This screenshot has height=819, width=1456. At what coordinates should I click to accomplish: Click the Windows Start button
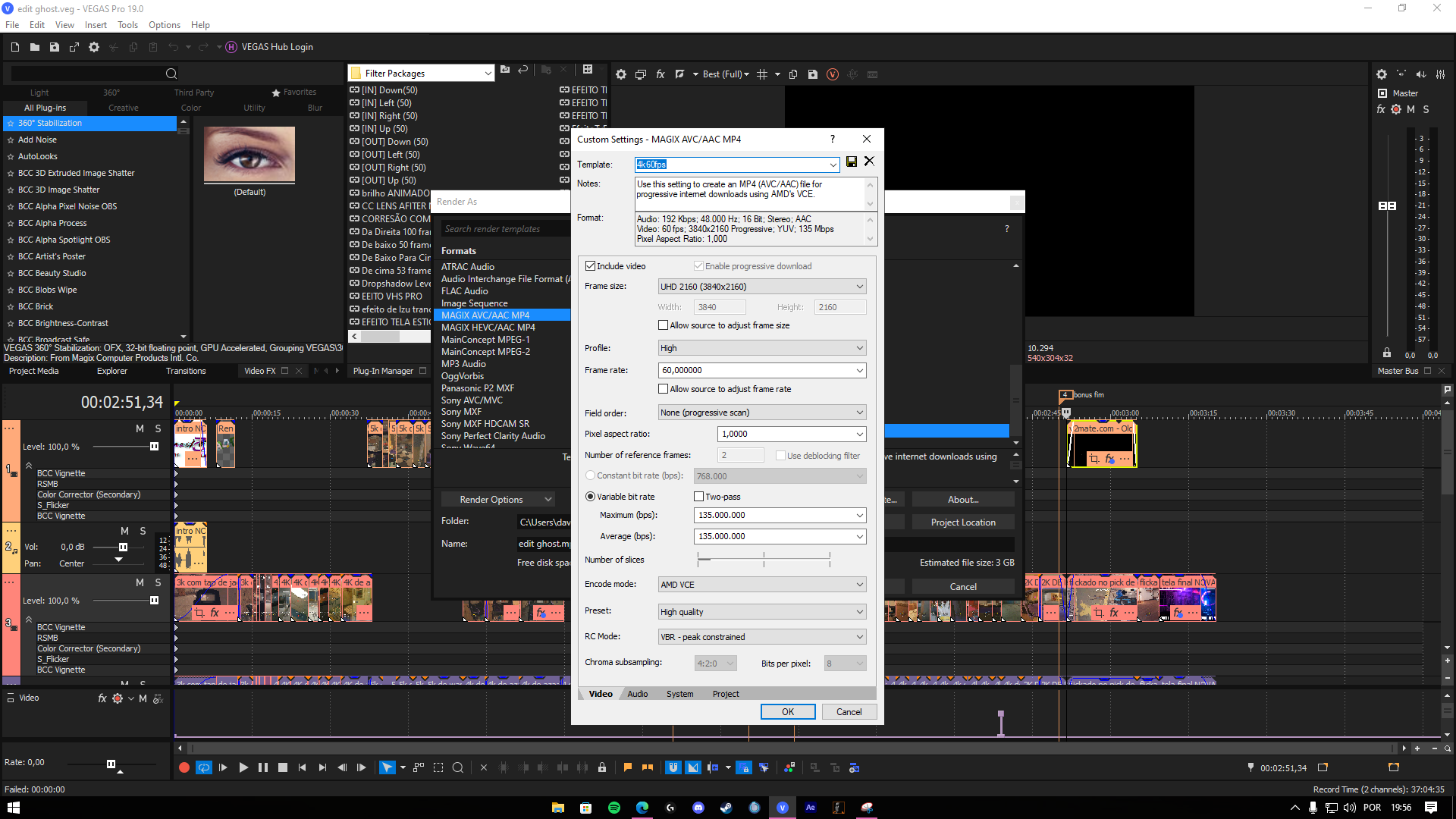(x=14, y=808)
